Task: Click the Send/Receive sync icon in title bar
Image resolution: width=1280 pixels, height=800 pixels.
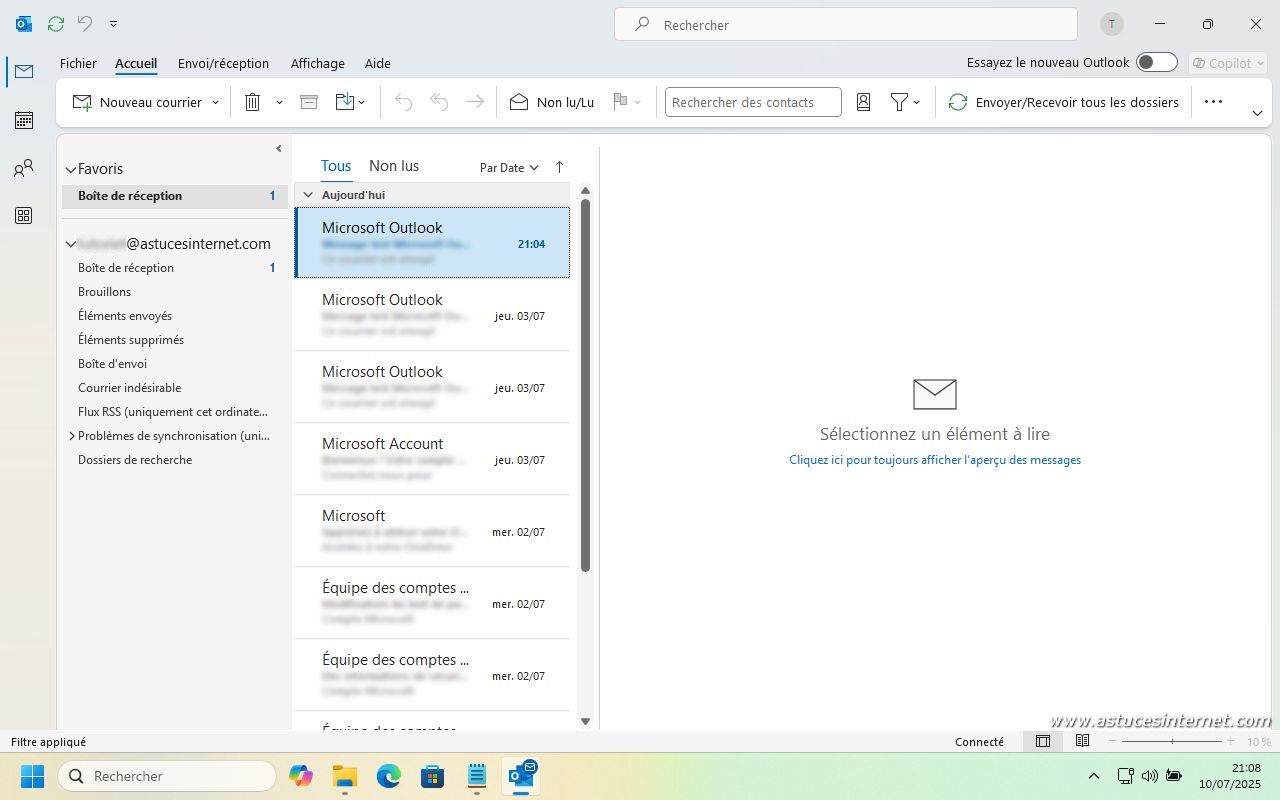Action: [56, 23]
